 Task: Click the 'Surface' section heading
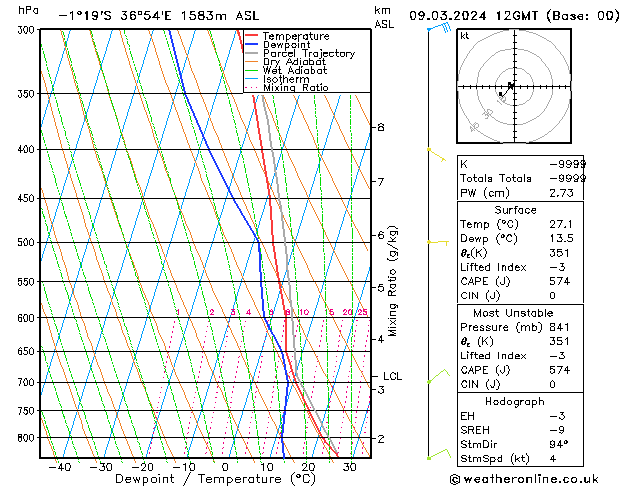(515, 210)
